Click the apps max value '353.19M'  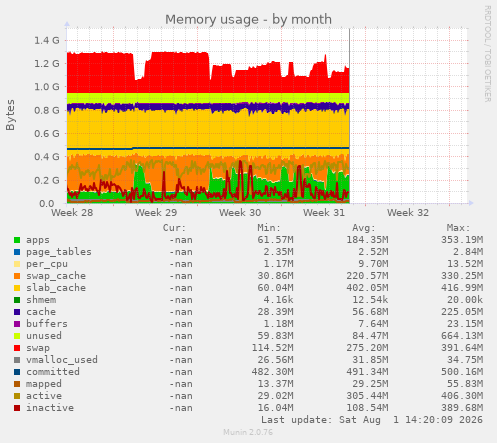[x=462, y=240]
